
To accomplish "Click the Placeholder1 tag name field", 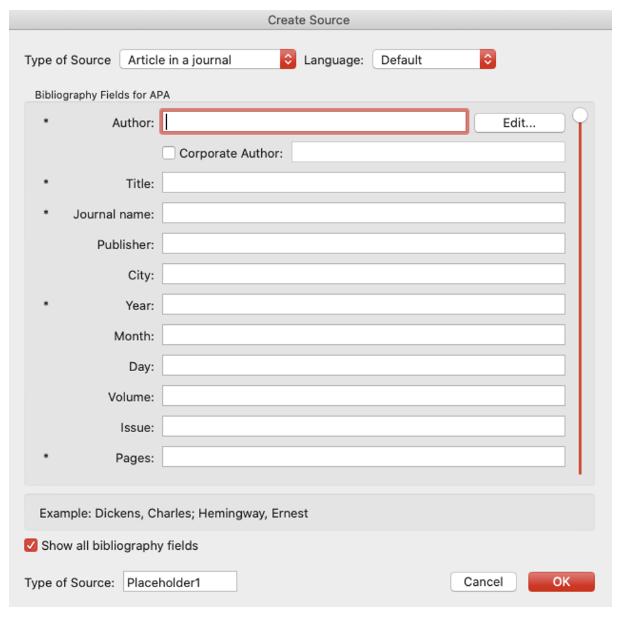I will coord(180,582).
